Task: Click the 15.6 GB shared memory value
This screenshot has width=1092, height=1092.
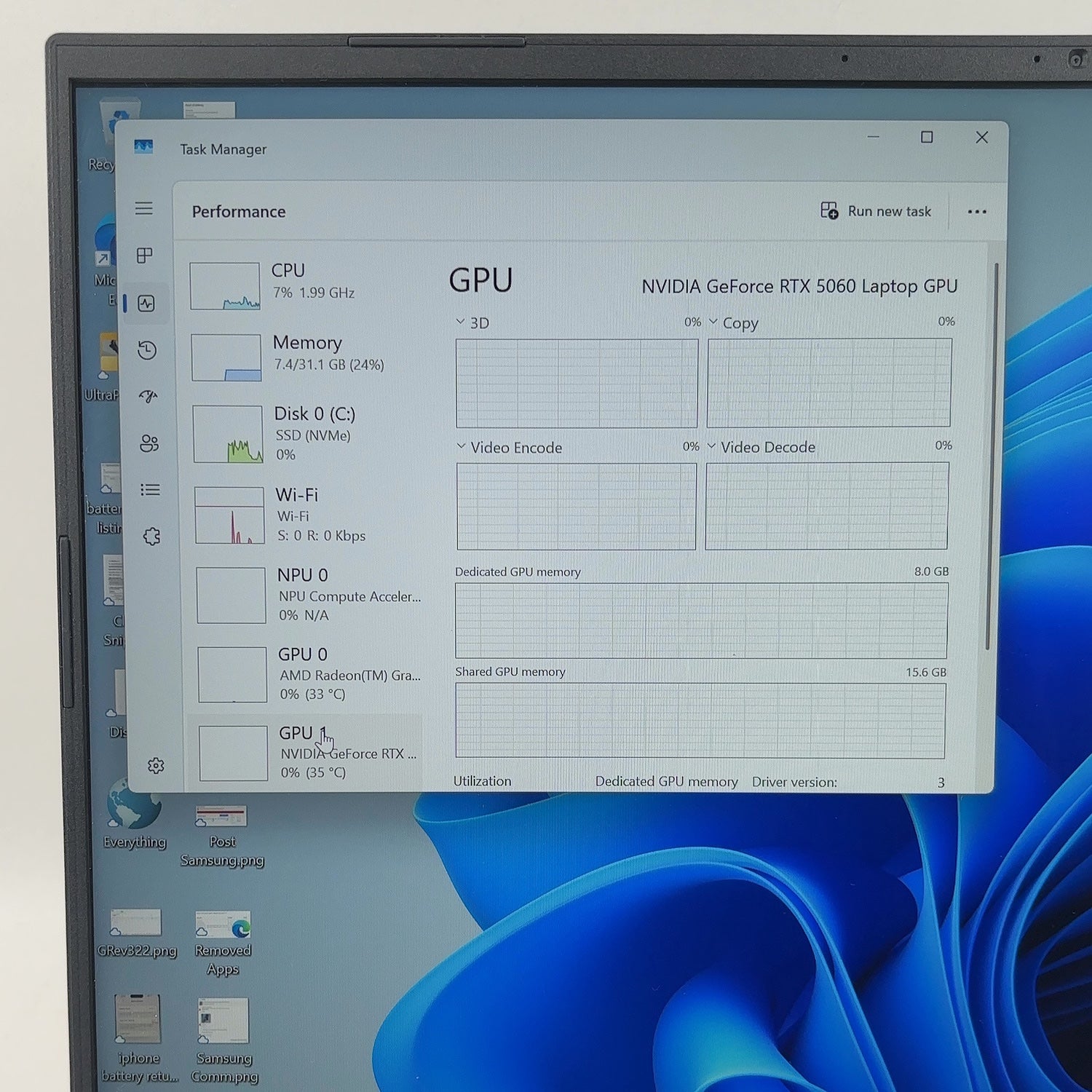Action: click(926, 672)
